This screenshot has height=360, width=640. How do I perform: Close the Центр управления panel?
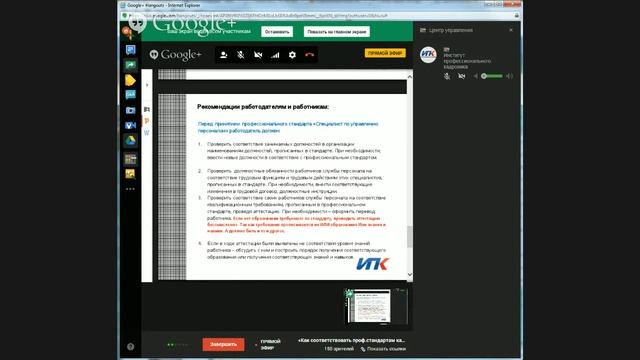pyautogui.click(x=511, y=30)
